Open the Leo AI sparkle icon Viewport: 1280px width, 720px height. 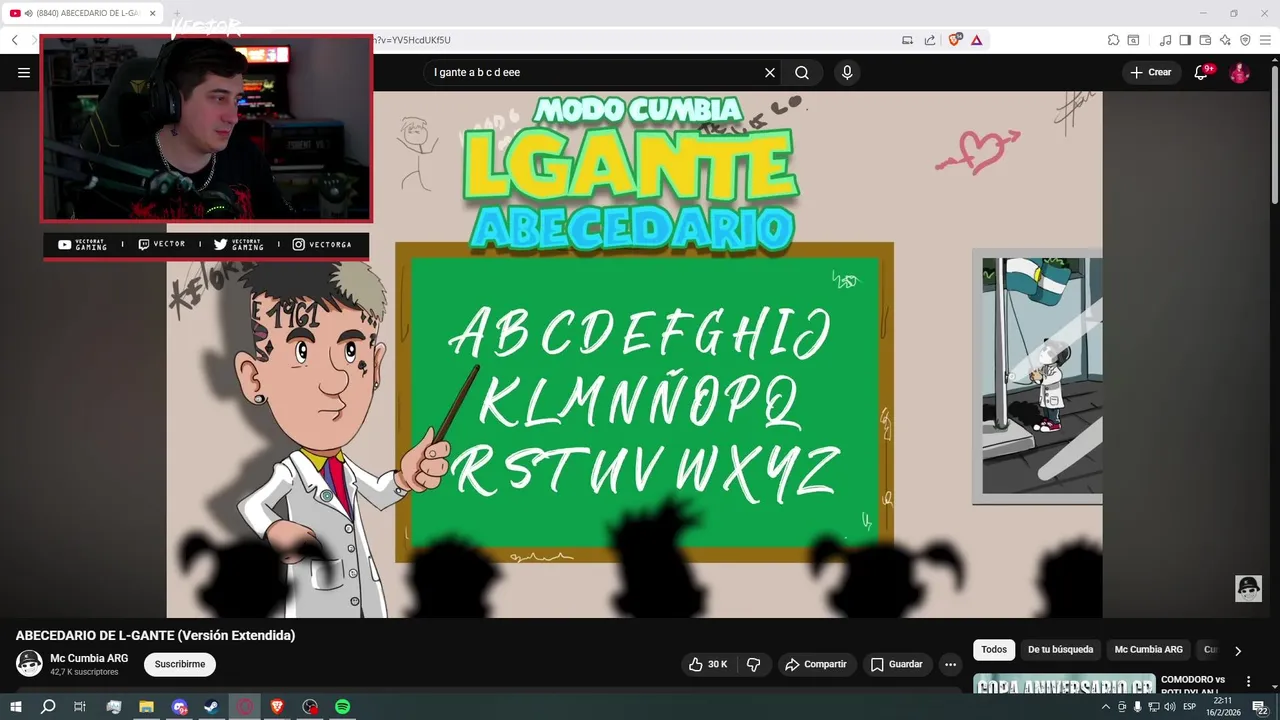(1225, 40)
